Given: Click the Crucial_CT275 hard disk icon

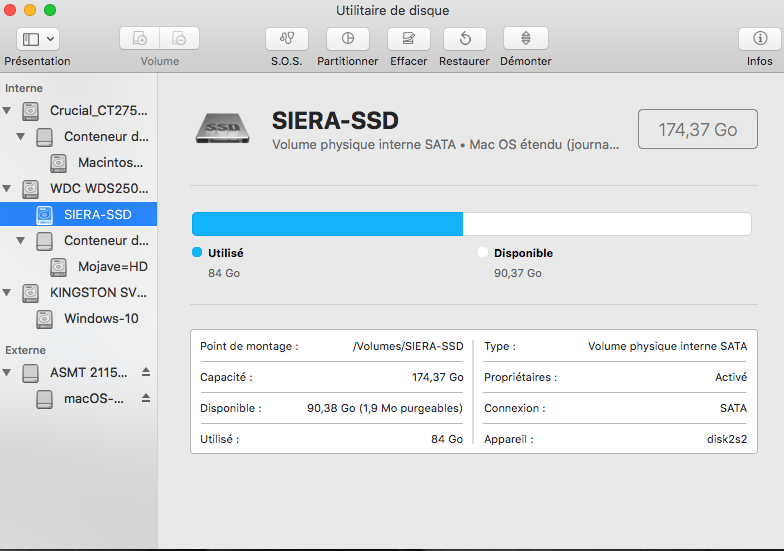Looking at the screenshot, I should point(30,111).
